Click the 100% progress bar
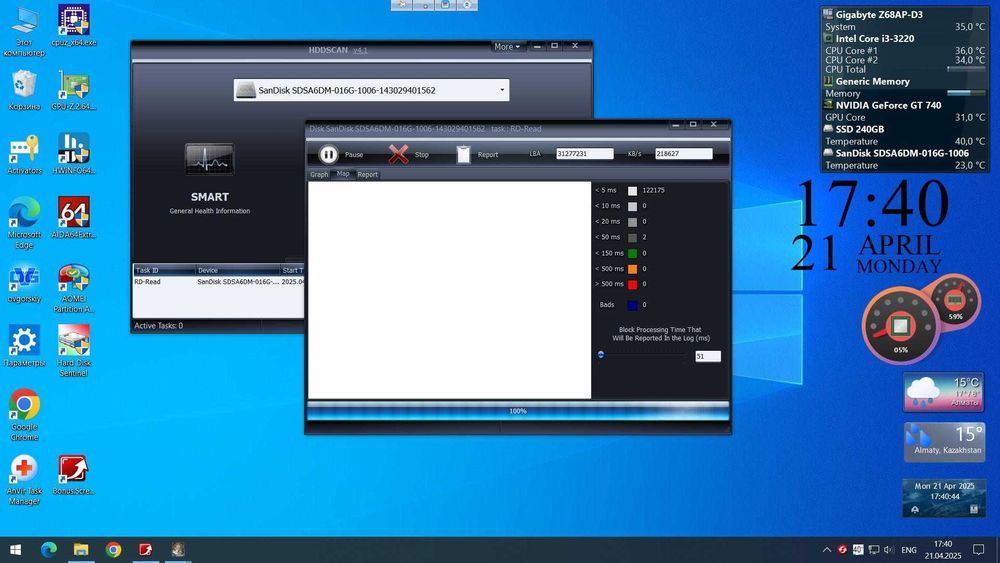The image size is (1000, 563). pos(518,411)
